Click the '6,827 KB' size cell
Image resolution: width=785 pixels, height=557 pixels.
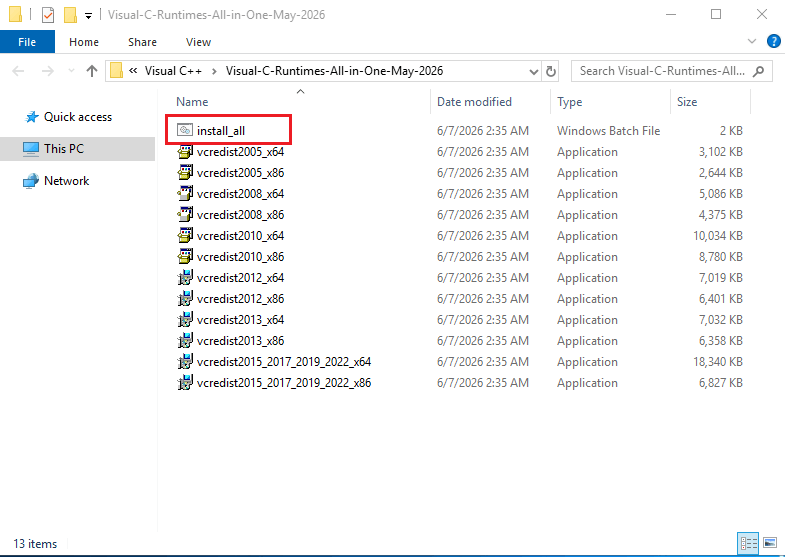click(721, 383)
